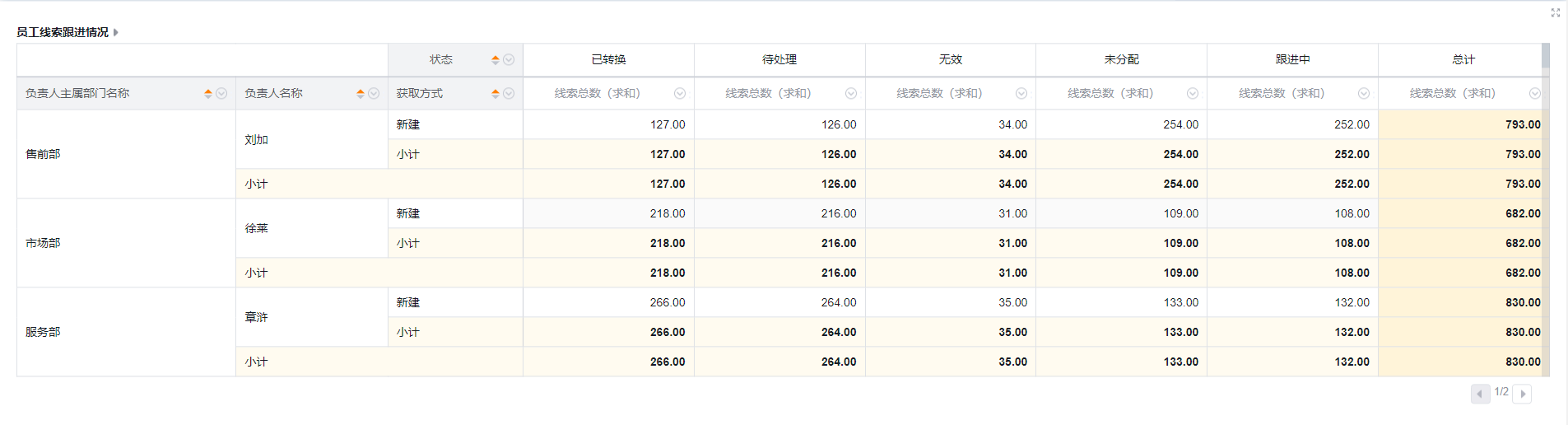
Task: Sort 负责人名称 column
Action: (x=361, y=94)
